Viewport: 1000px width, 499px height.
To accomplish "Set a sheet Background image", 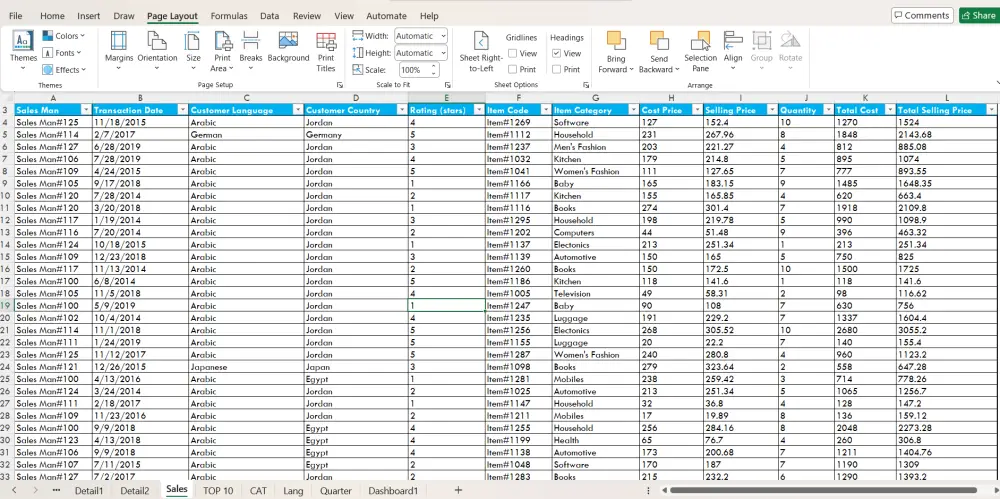I will pos(288,47).
